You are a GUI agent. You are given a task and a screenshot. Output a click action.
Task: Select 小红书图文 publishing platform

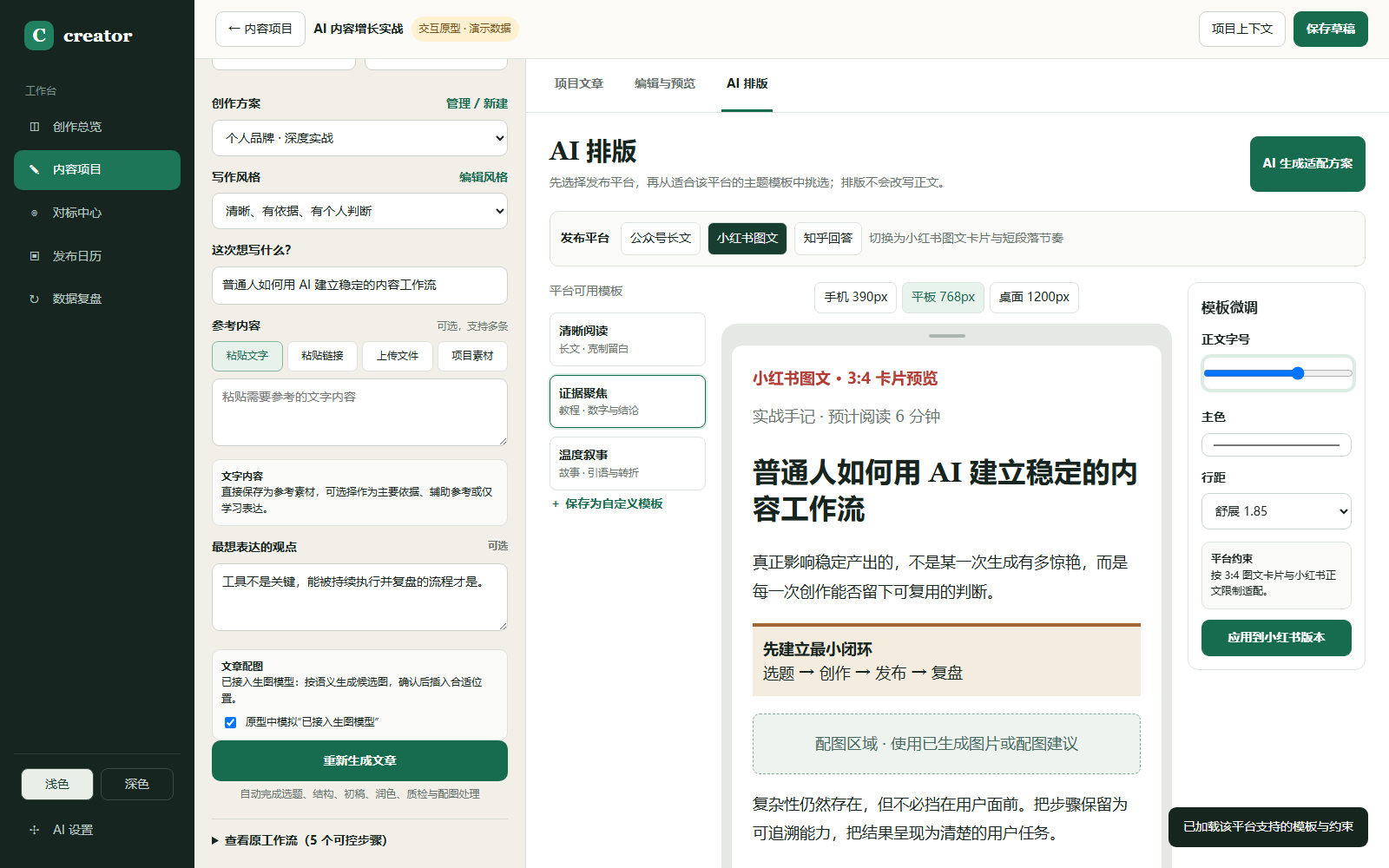[x=747, y=238]
